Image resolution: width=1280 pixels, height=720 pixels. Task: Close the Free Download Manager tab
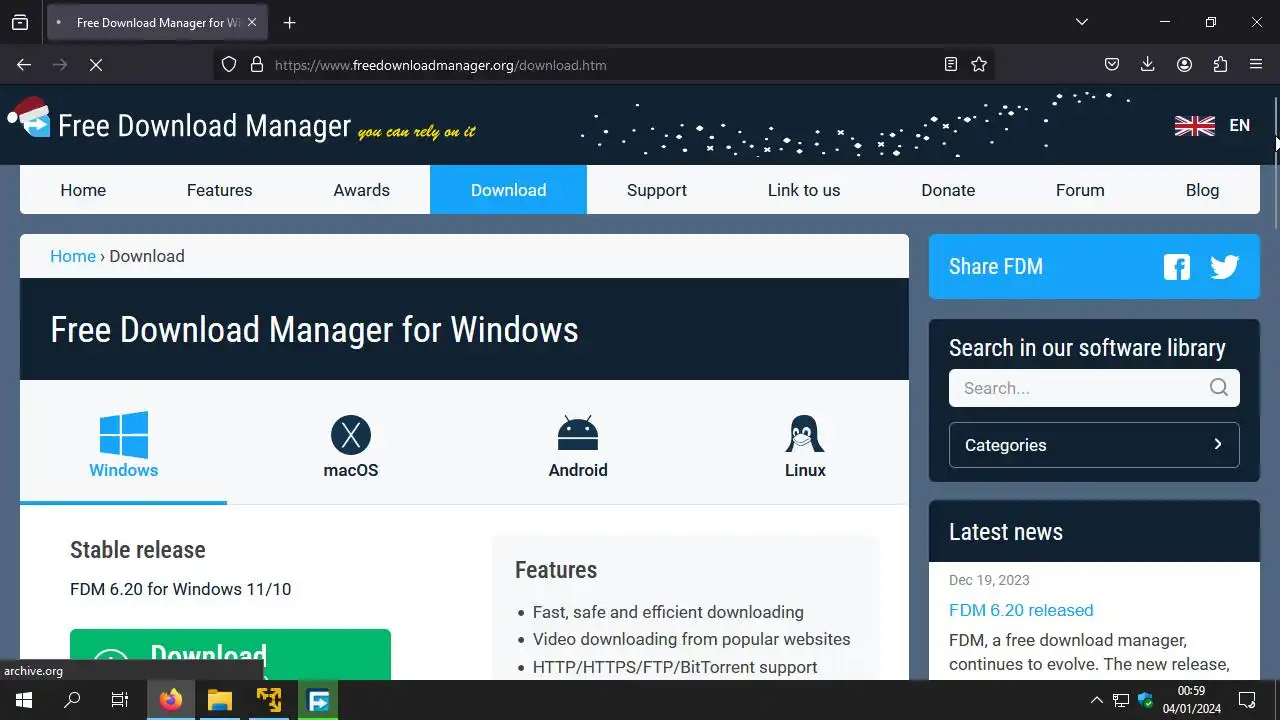tap(252, 22)
